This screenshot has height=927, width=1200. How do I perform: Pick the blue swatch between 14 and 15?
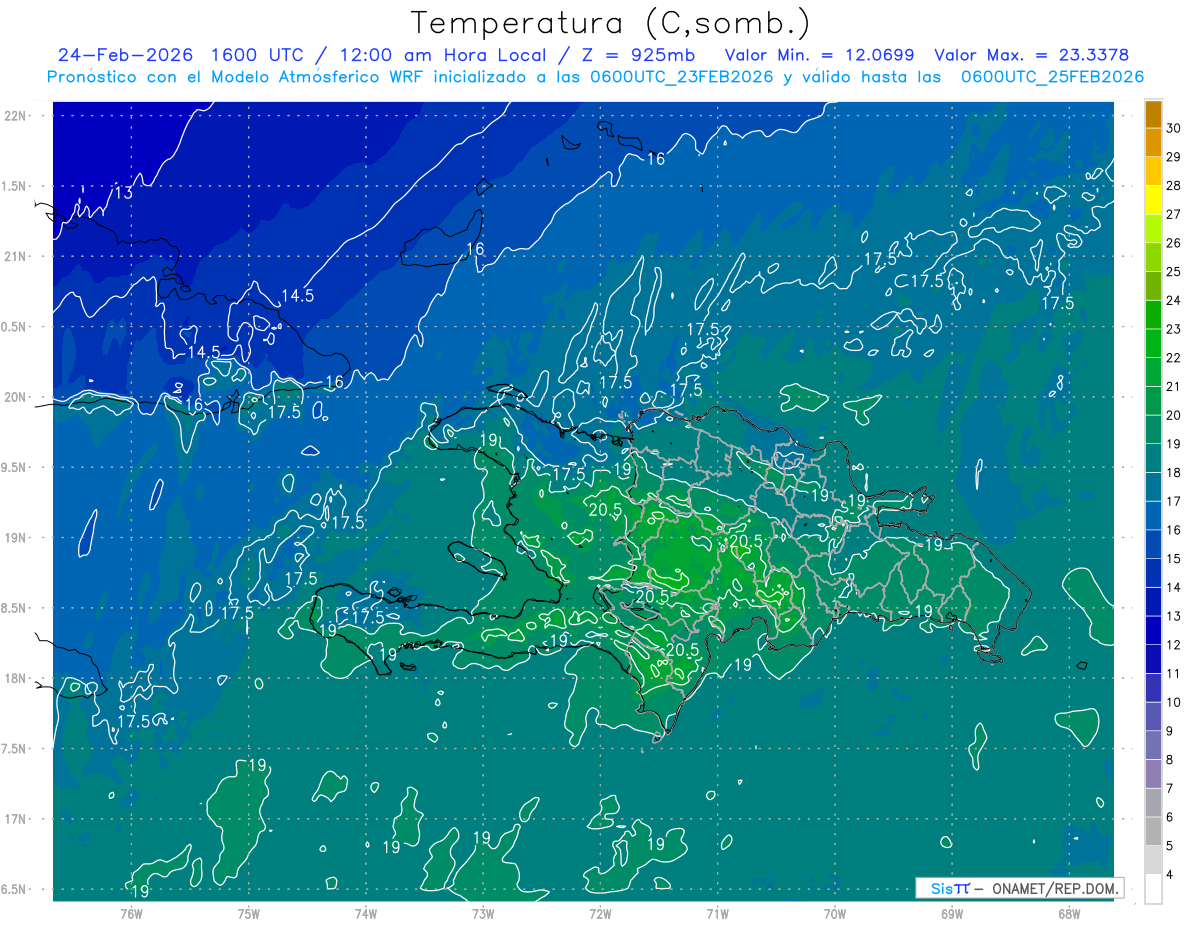pyautogui.click(x=1153, y=573)
